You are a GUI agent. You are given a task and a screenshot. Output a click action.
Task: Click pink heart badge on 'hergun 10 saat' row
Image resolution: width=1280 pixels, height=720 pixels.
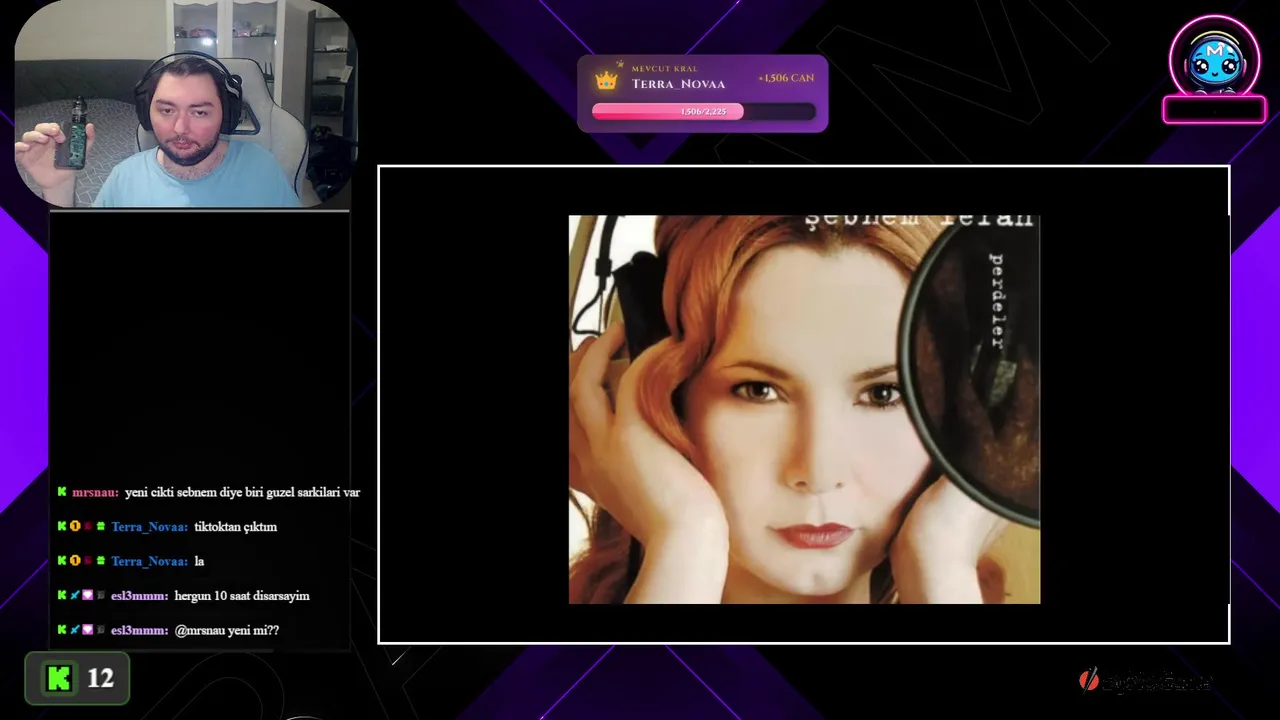tap(88, 595)
